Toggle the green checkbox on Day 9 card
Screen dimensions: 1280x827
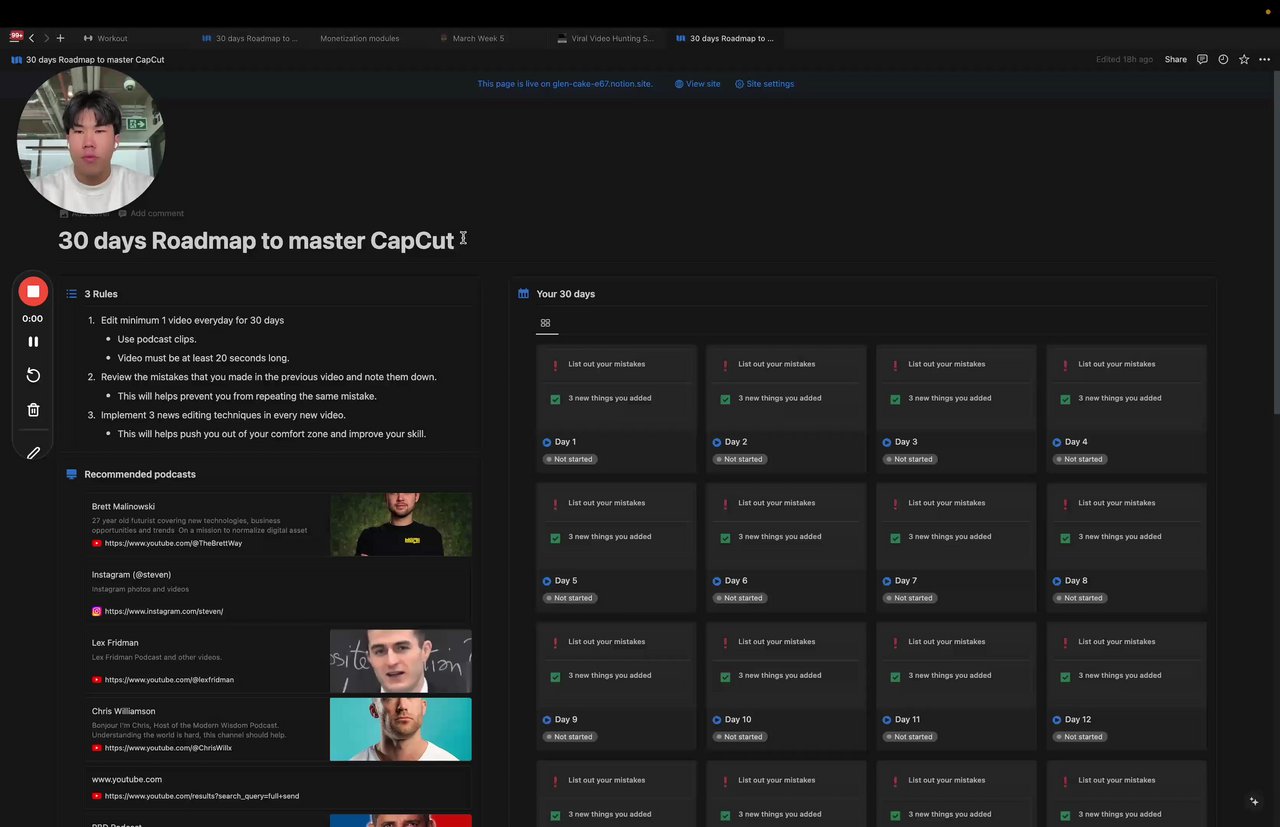click(555, 677)
